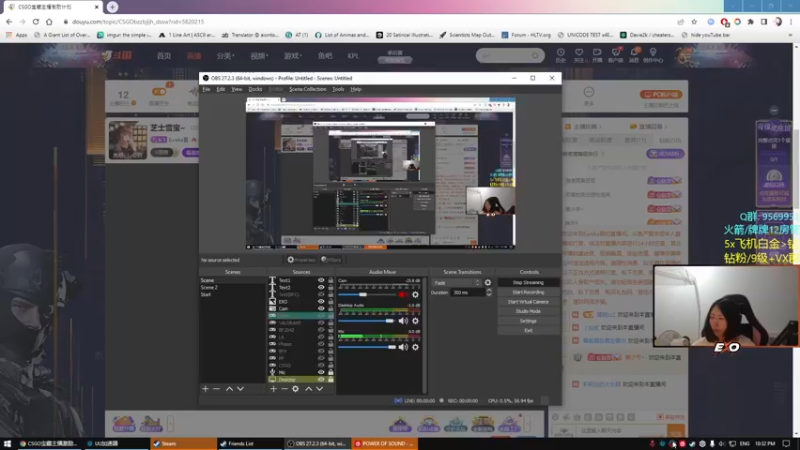The image size is (800, 450).
Task: Move scene up in Scenes panel
Action: (x=229, y=389)
